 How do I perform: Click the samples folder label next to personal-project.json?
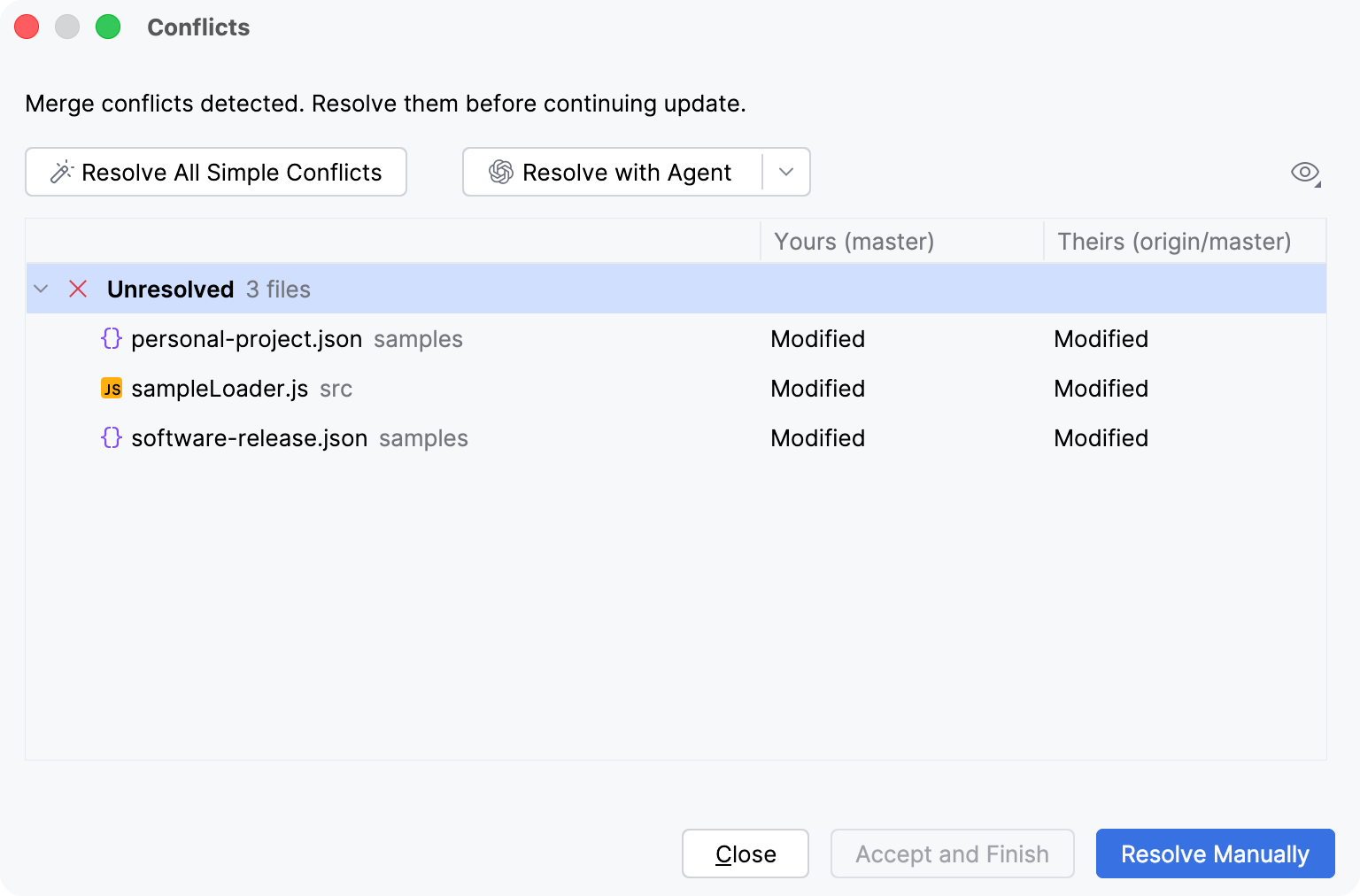pos(418,339)
